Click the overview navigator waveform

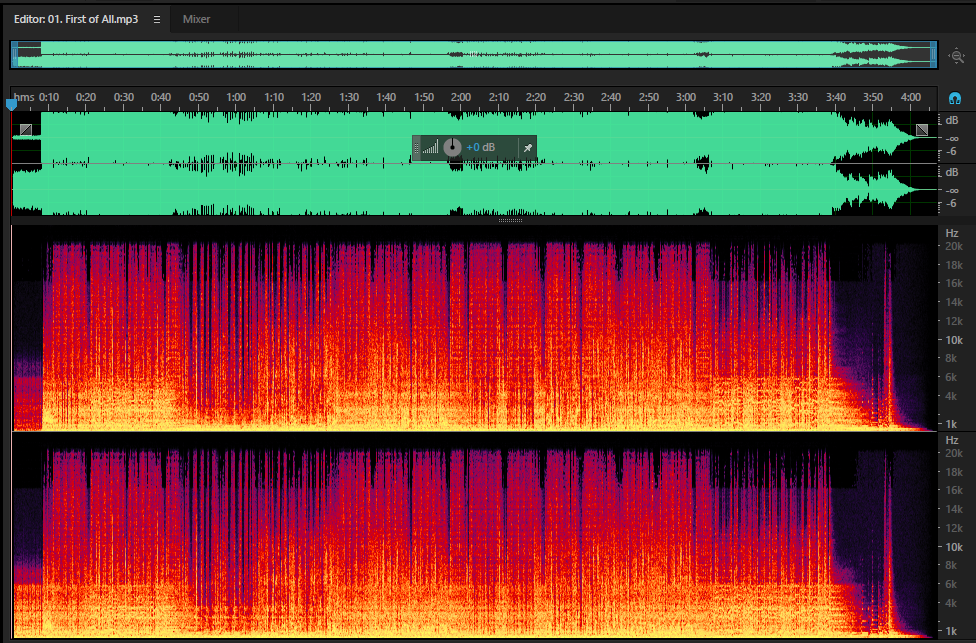tap(474, 55)
